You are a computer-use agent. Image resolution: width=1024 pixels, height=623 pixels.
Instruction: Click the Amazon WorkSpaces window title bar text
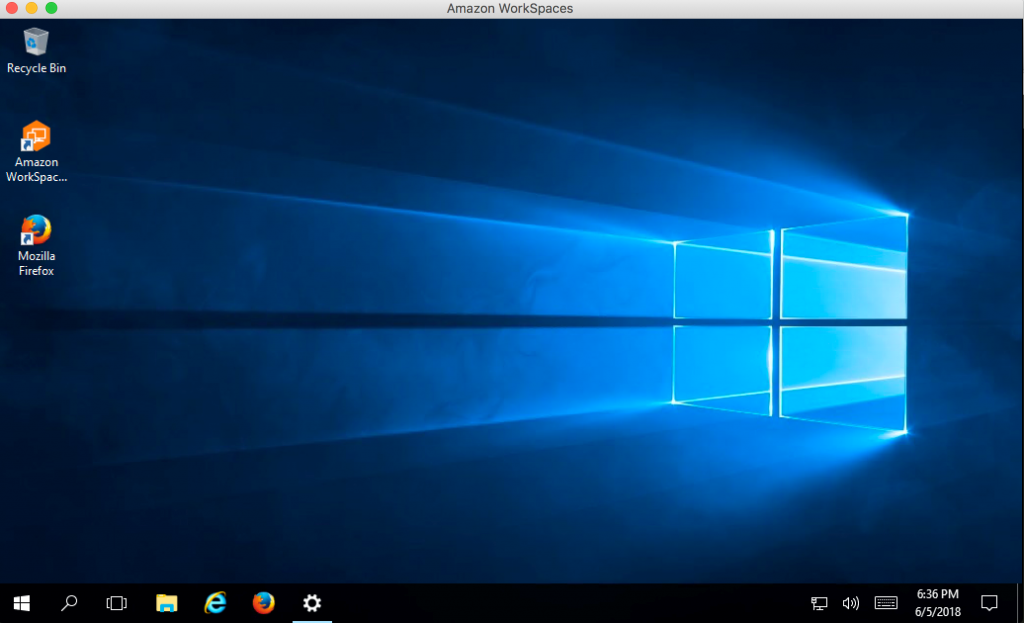(510, 8)
